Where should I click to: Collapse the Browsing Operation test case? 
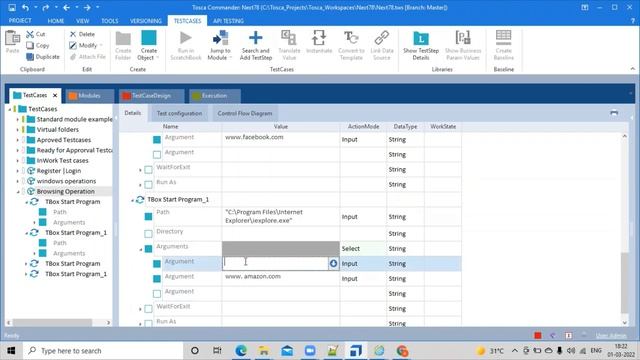pos(18,191)
